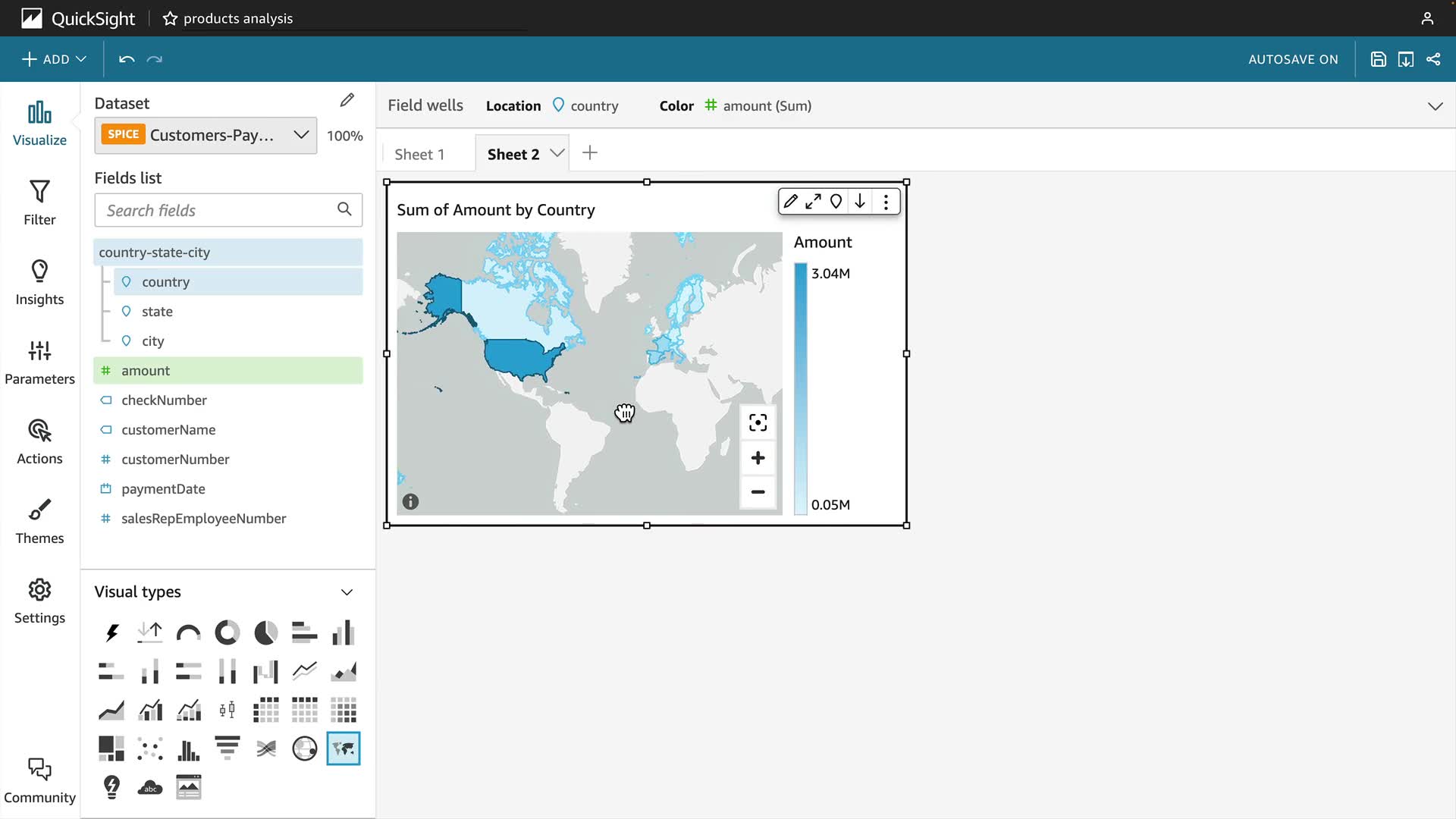Image resolution: width=1456 pixels, height=819 pixels.
Task: Select the donut chart visual type
Action: [x=227, y=632]
